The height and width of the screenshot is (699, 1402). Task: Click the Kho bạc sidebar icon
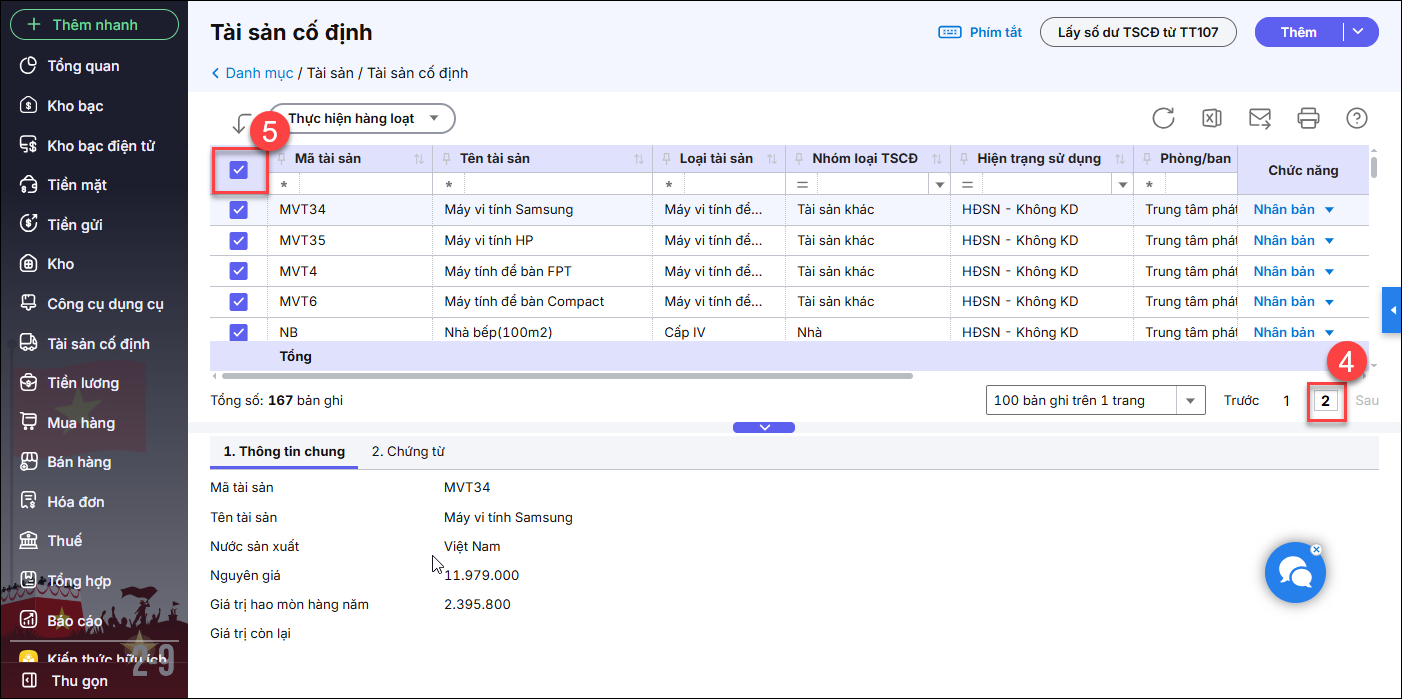click(29, 106)
